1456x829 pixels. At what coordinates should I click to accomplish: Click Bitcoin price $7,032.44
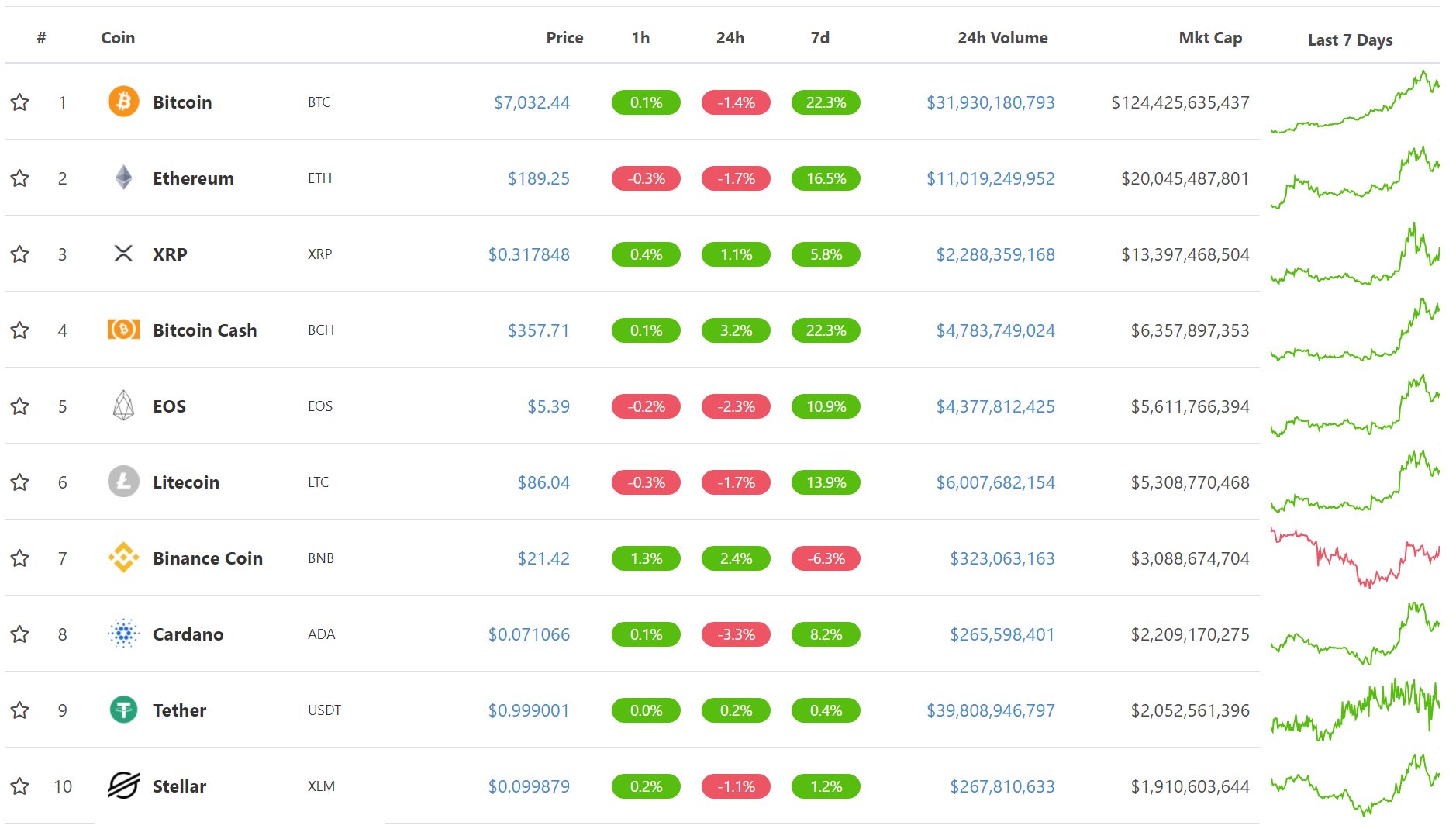click(x=532, y=102)
